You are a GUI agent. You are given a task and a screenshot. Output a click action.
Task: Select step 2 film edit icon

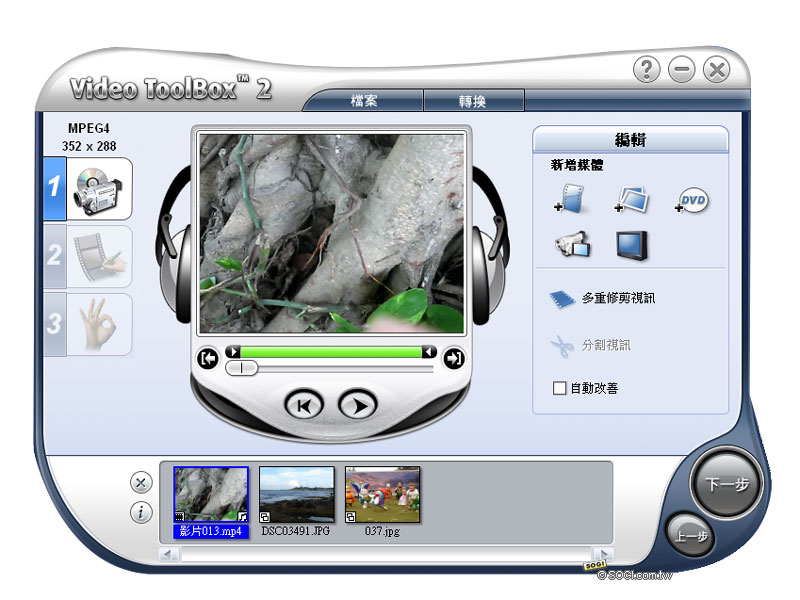tap(99, 257)
